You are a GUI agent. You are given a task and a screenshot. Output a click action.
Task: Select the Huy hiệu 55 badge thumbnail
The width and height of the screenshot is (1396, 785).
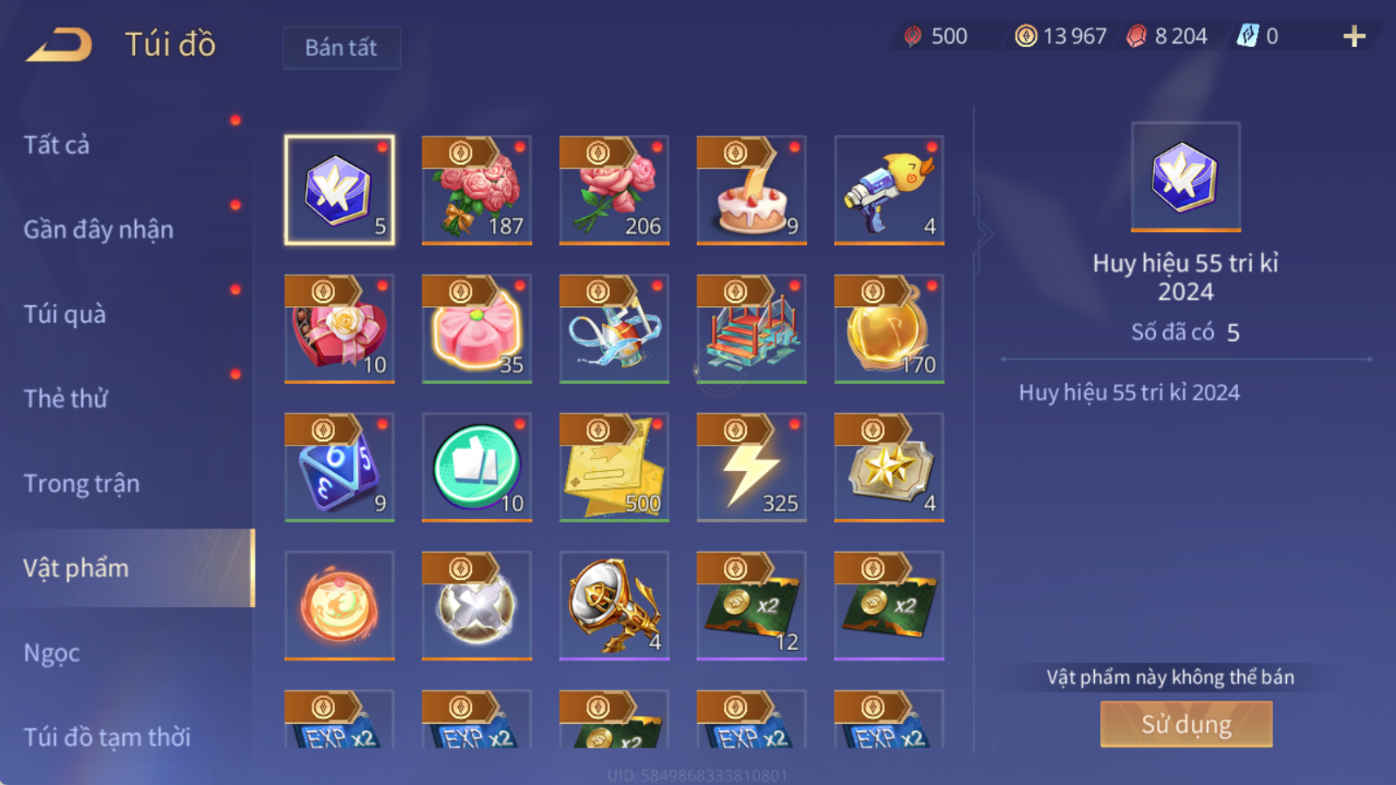(x=1185, y=177)
